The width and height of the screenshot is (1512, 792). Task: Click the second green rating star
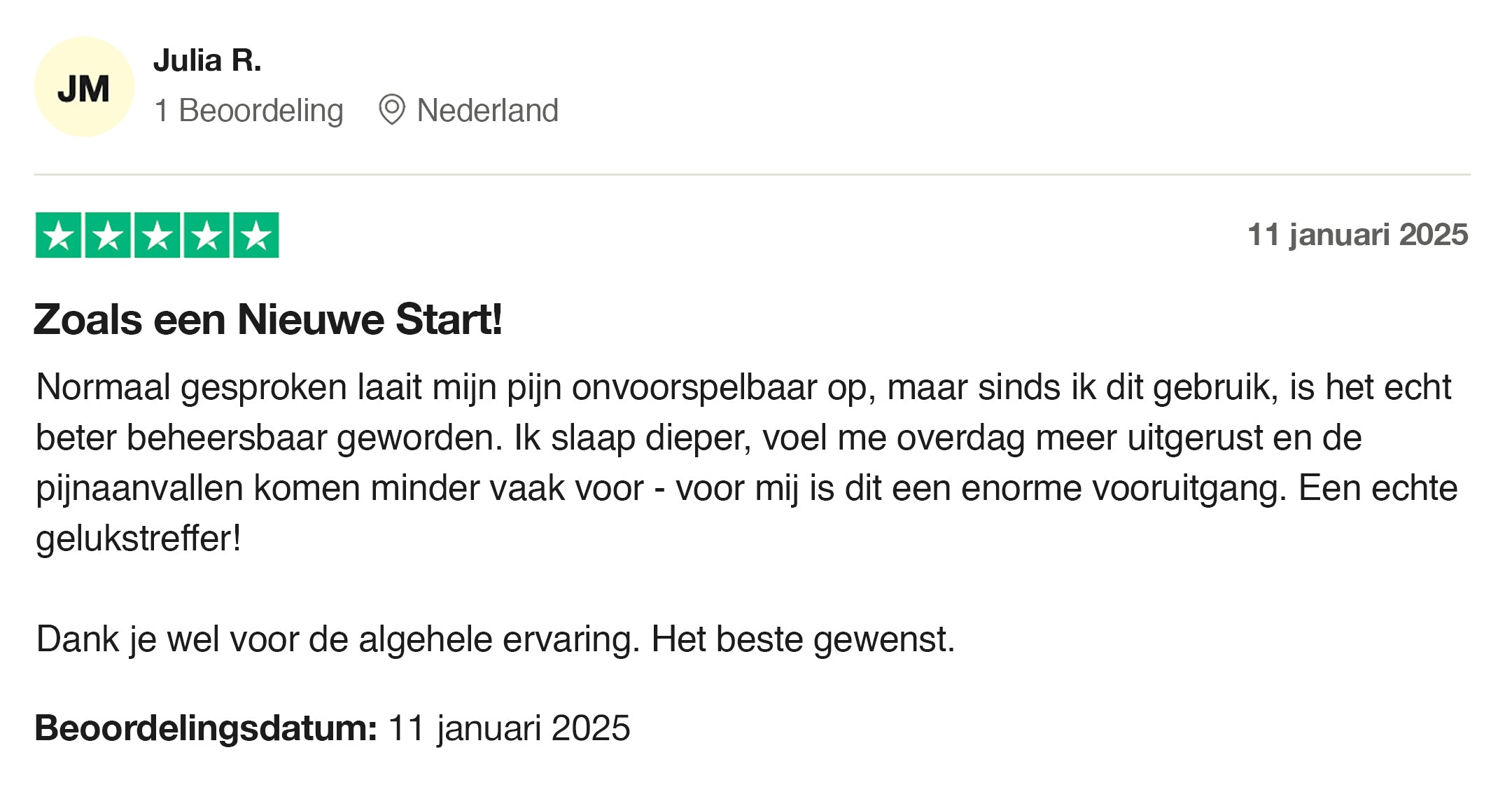(x=108, y=235)
